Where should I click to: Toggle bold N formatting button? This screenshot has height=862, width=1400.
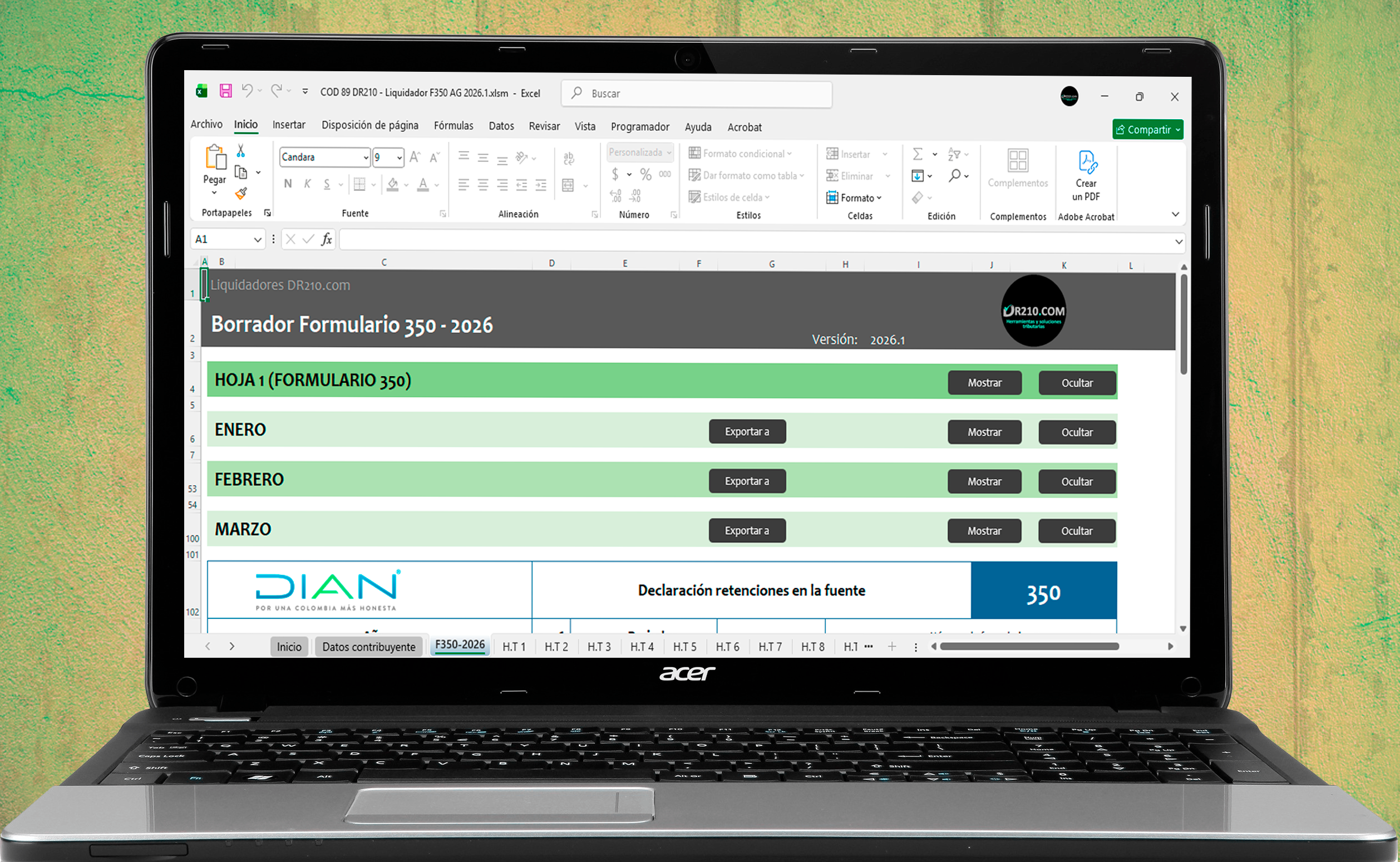(x=288, y=184)
